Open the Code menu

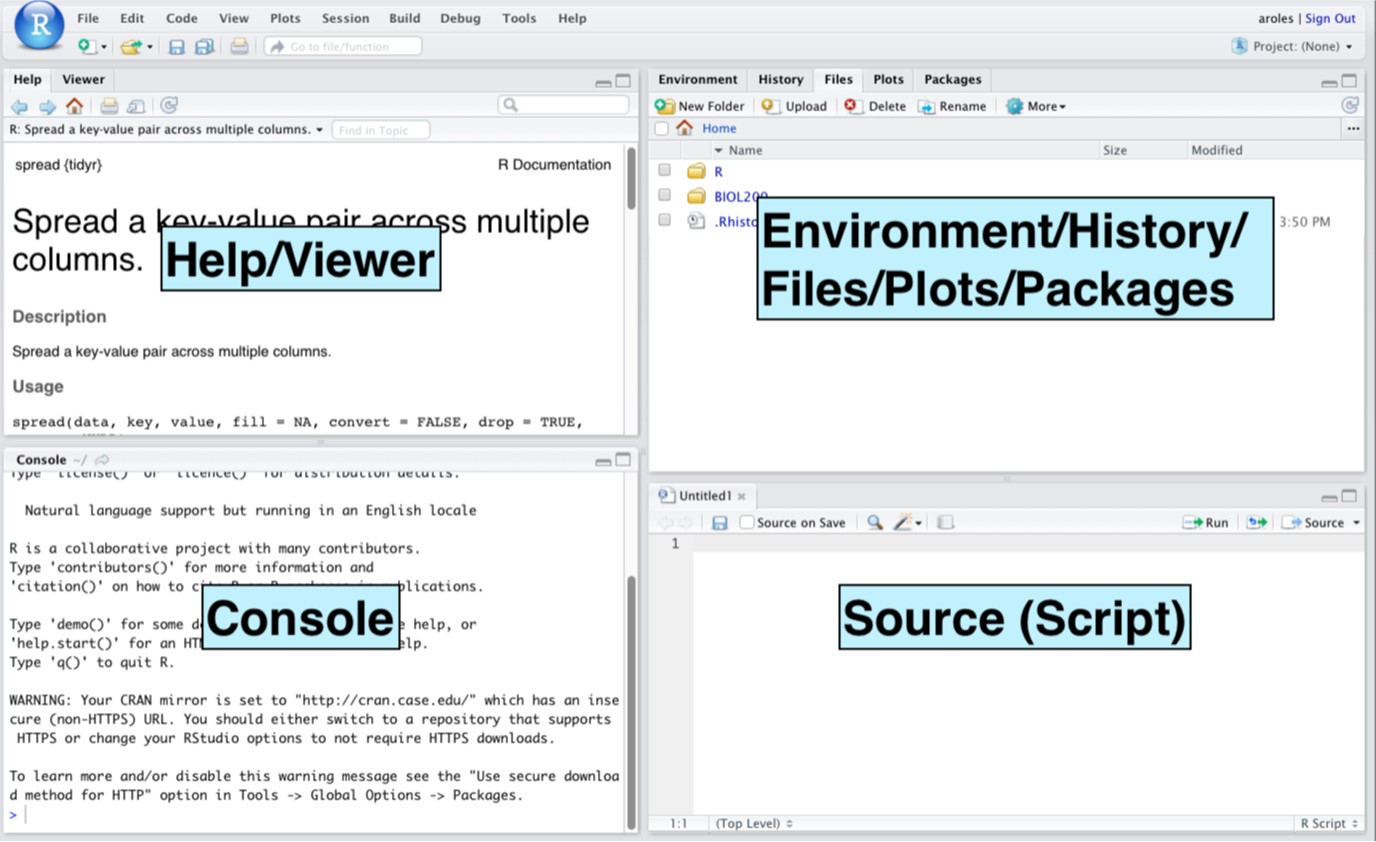tap(181, 18)
